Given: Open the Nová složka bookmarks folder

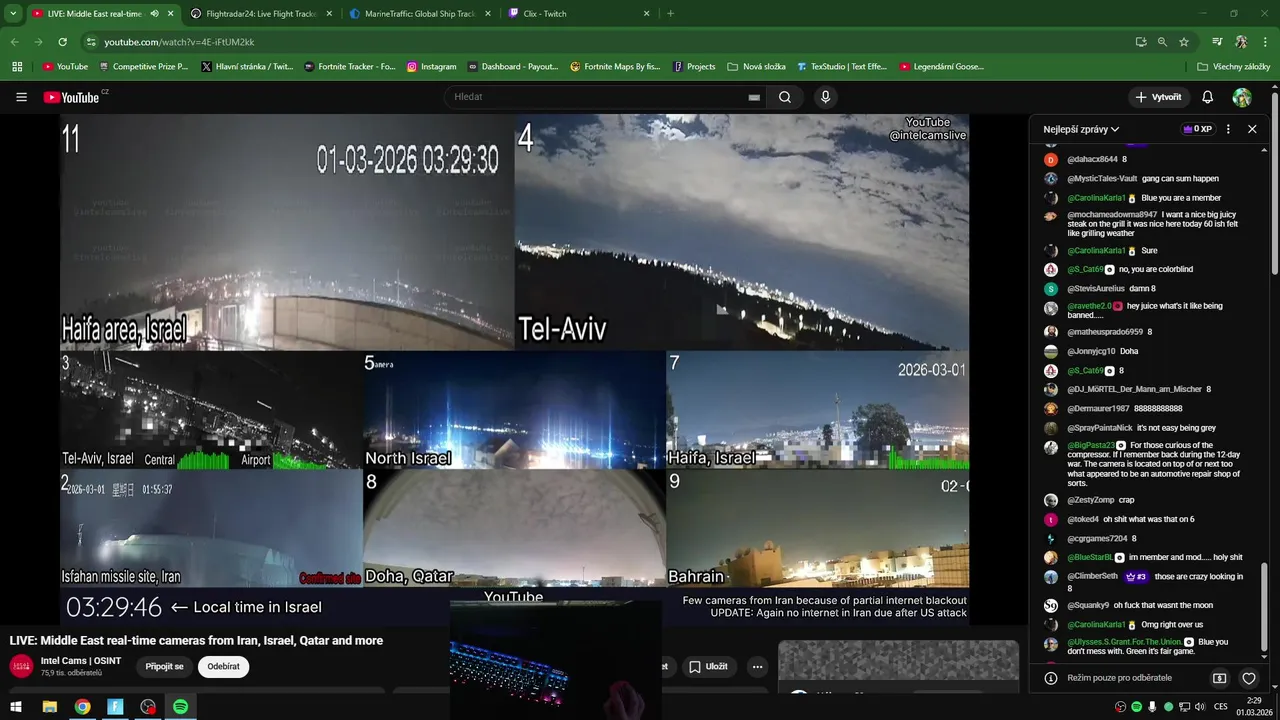Looking at the screenshot, I should (756, 67).
